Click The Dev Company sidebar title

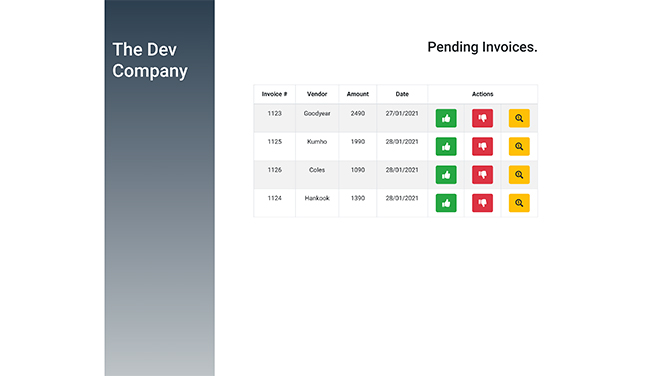pyautogui.click(x=150, y=60)
